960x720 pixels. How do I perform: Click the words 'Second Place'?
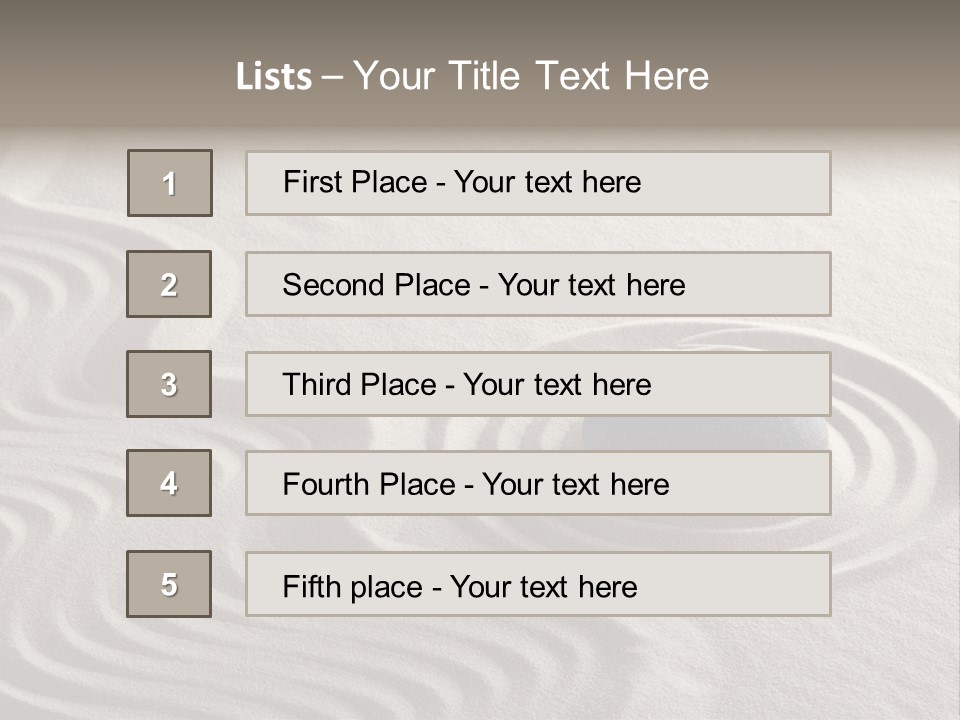(375, 285)
